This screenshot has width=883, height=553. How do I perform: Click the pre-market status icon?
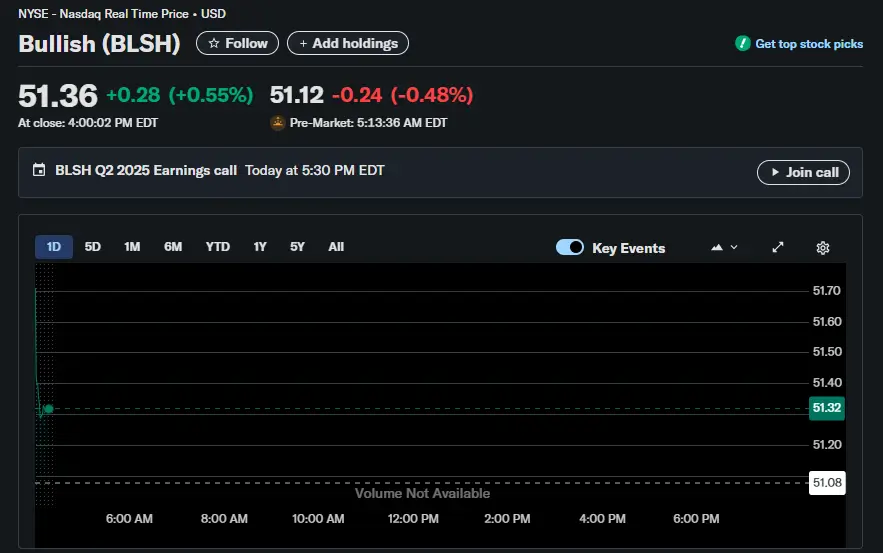[277, 123]
